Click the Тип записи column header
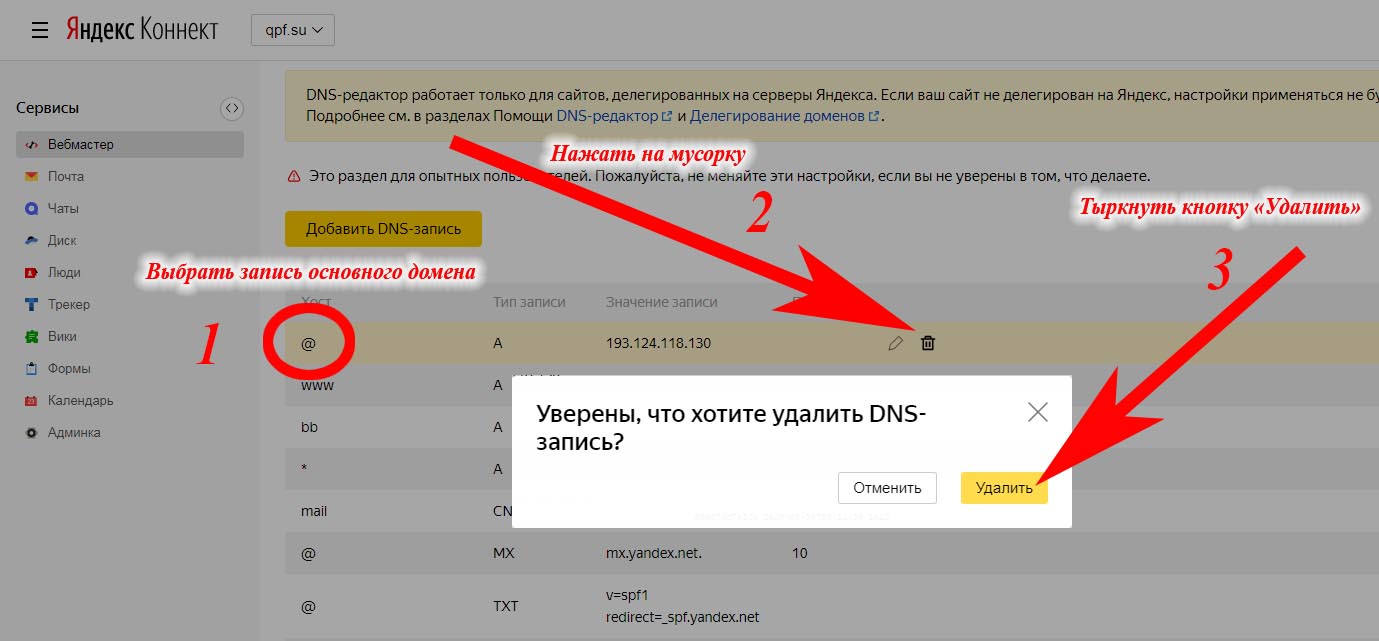 [529, 302]
